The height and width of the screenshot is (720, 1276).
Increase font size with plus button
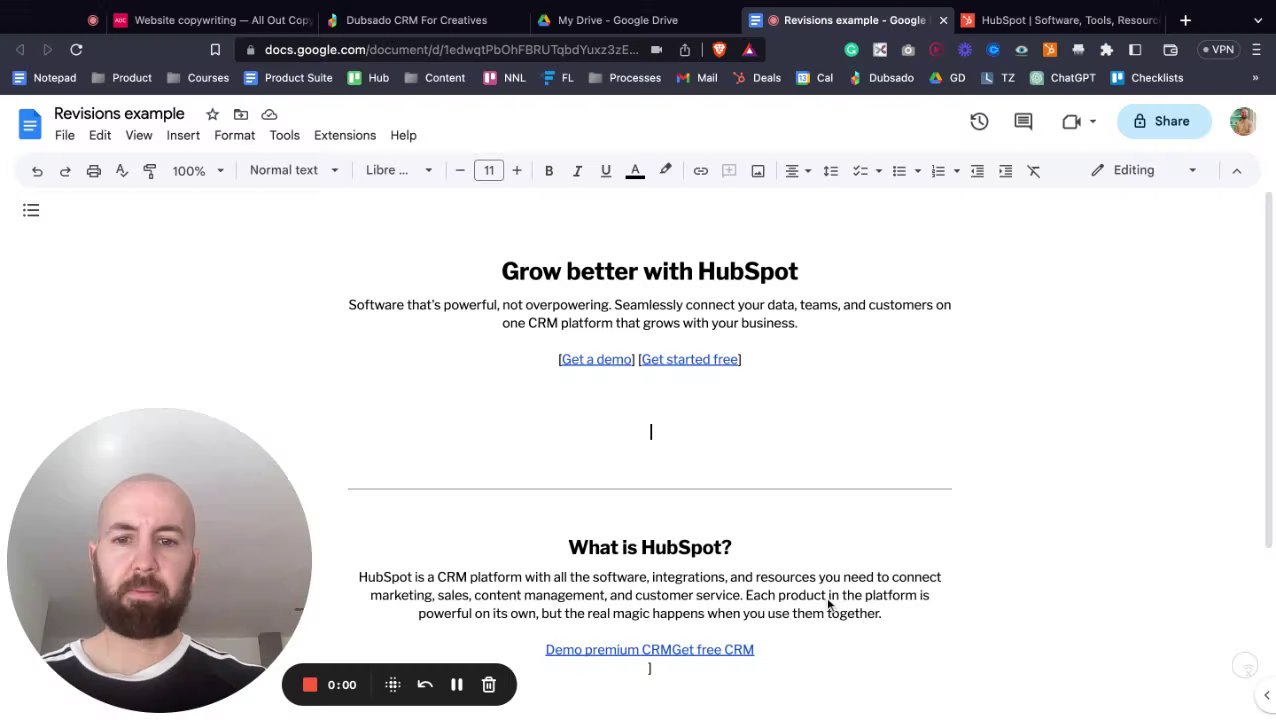pyautogui.click(x=517, y=171)
